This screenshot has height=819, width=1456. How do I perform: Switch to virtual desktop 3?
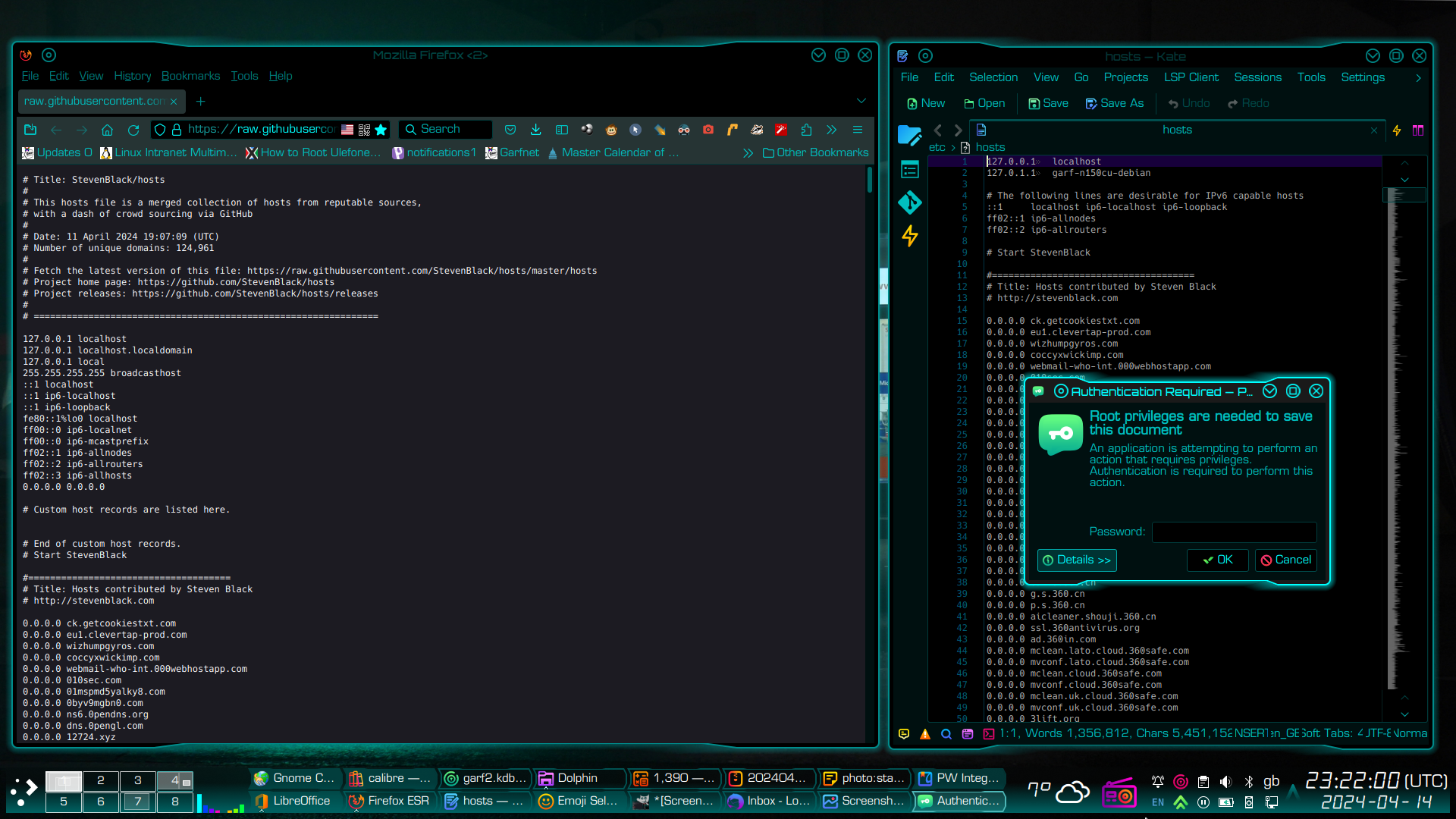point(137,780)
